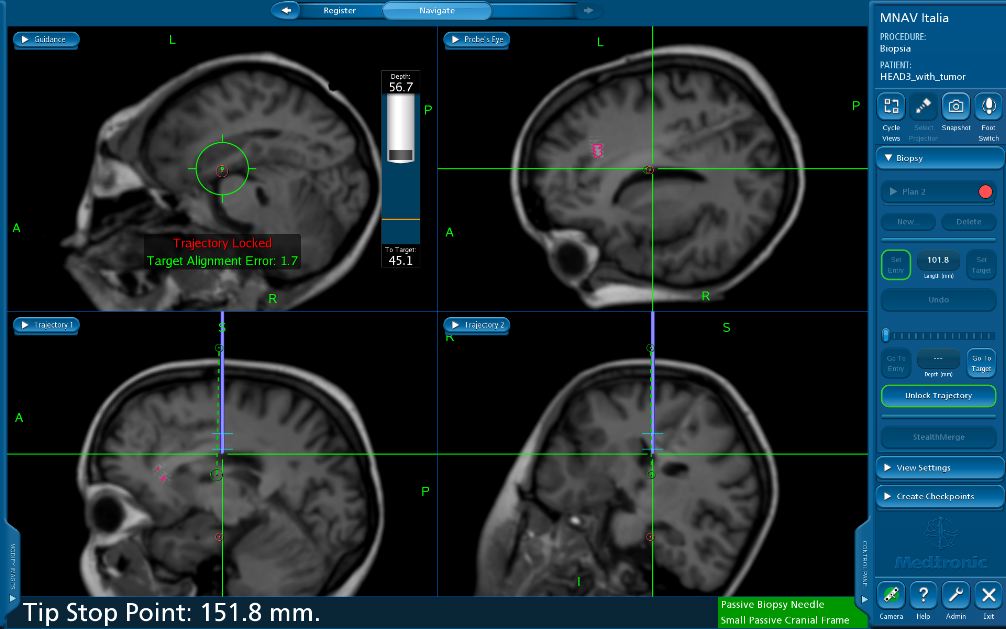This screenshot has height=629, width=1006.
Task: Go forward with right arrow button
Action: pyautogui.click(x=588, y=10)
